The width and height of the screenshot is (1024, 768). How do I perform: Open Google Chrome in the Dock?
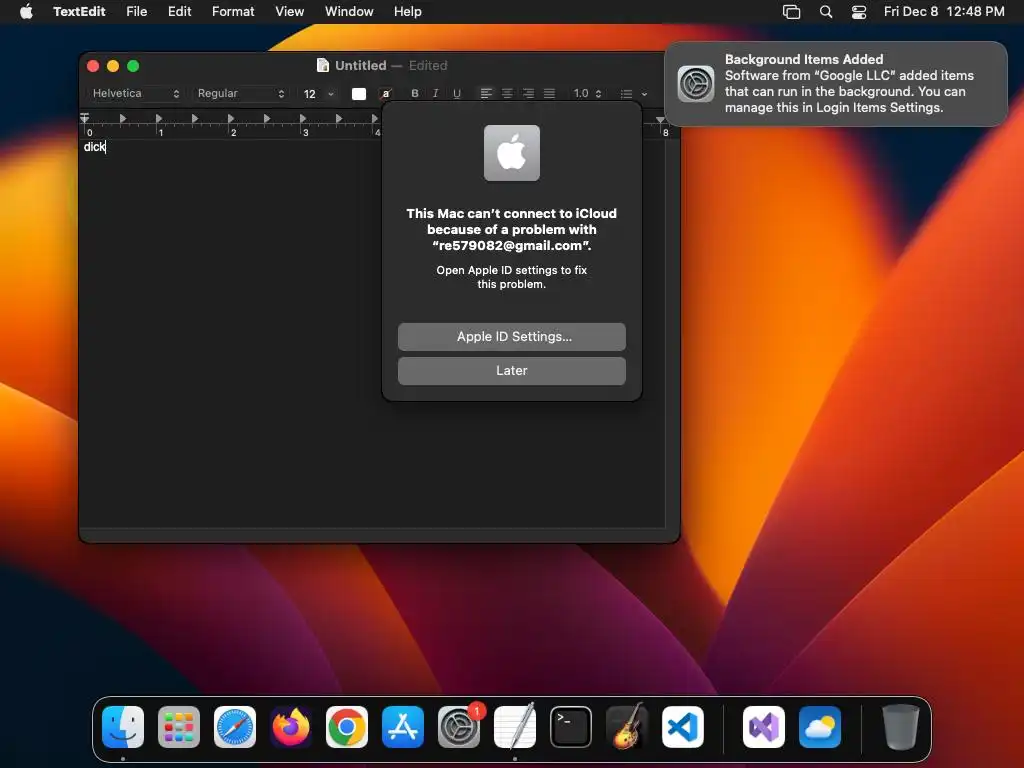(347, 726)
